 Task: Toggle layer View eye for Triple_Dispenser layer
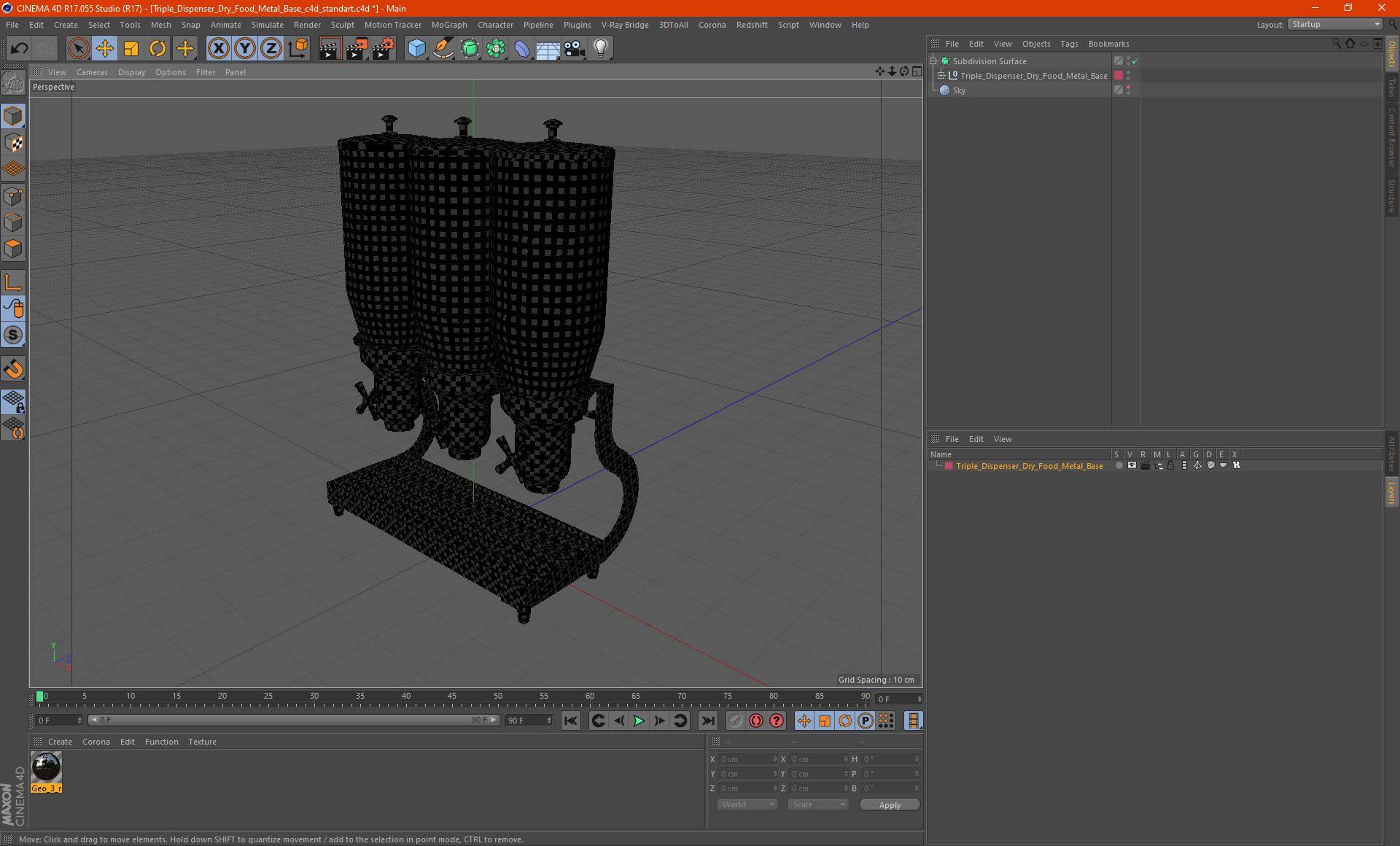click(x=1132, y=465)
